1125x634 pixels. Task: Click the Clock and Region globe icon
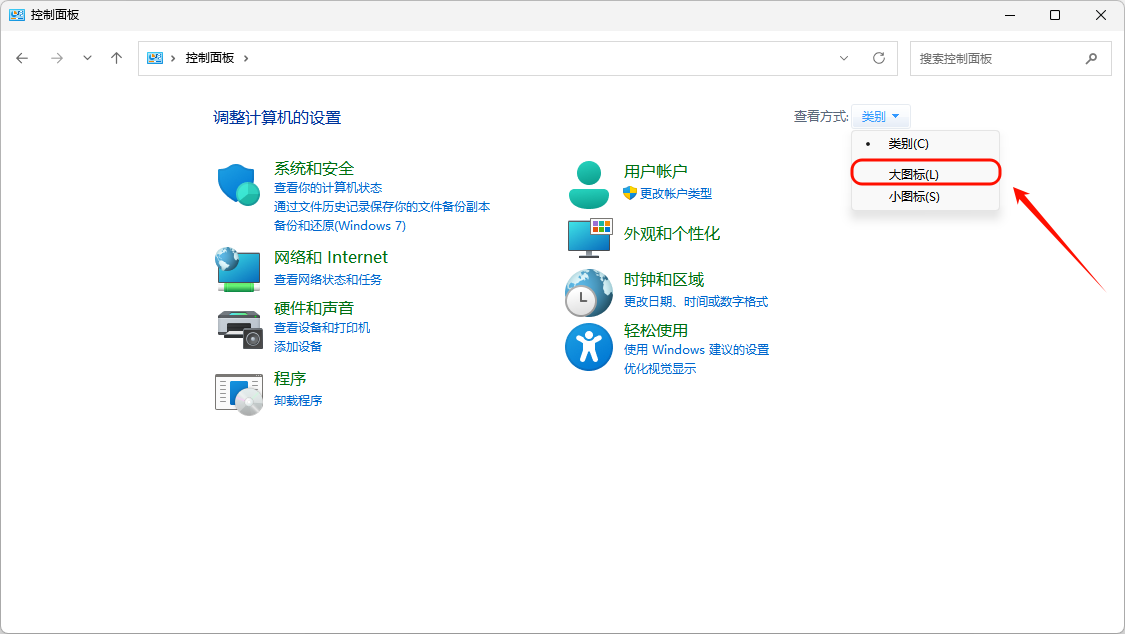pyautogui.click(x=589, y=293)
